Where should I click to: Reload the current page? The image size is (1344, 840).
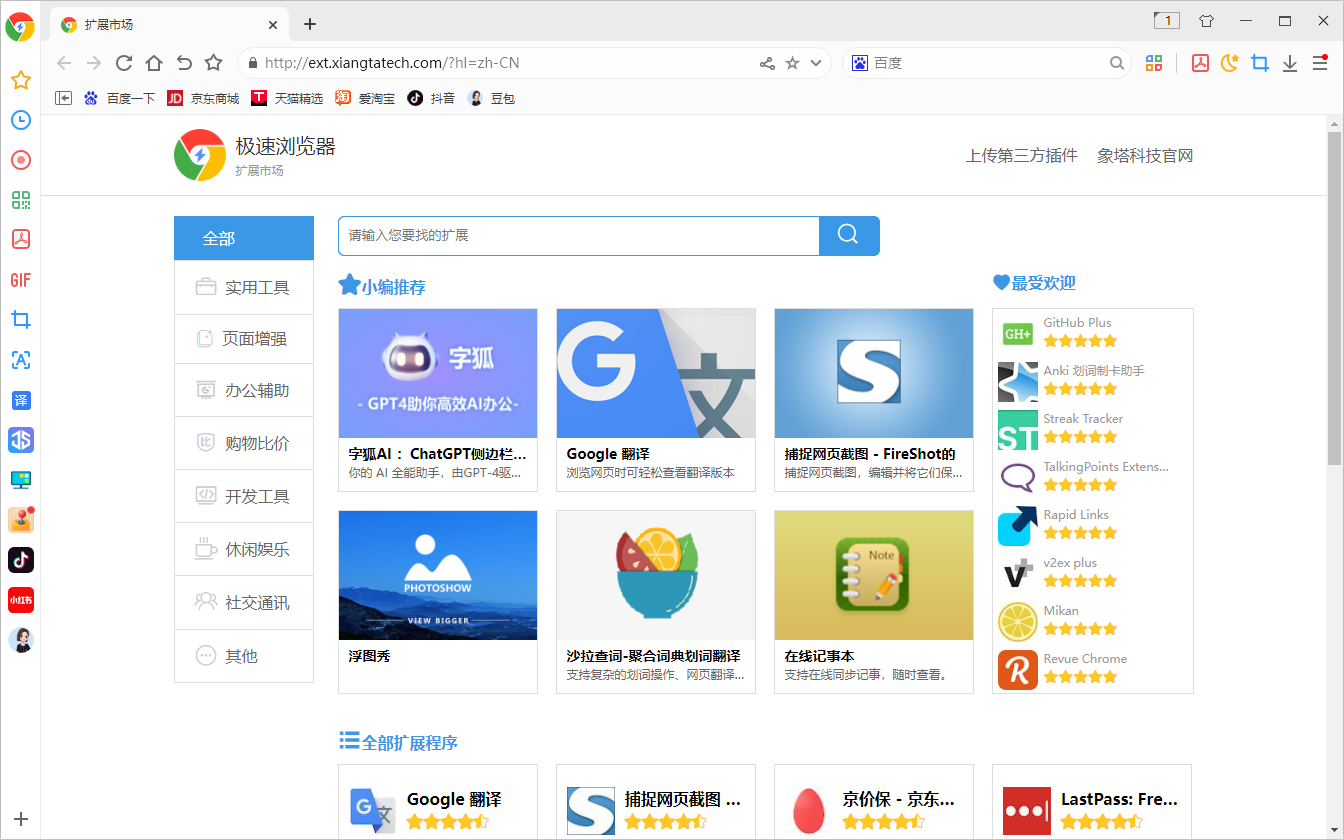coord(124,63)
